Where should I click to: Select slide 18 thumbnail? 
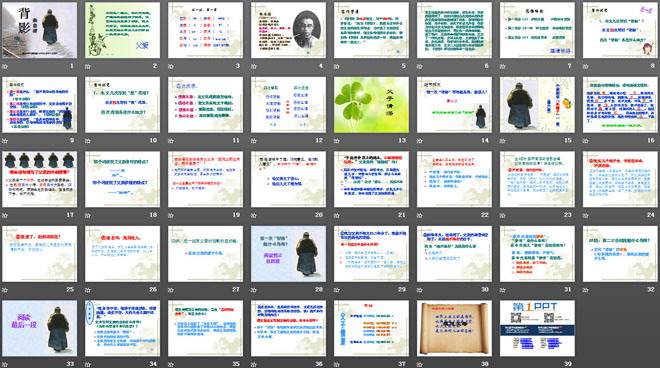122,179
